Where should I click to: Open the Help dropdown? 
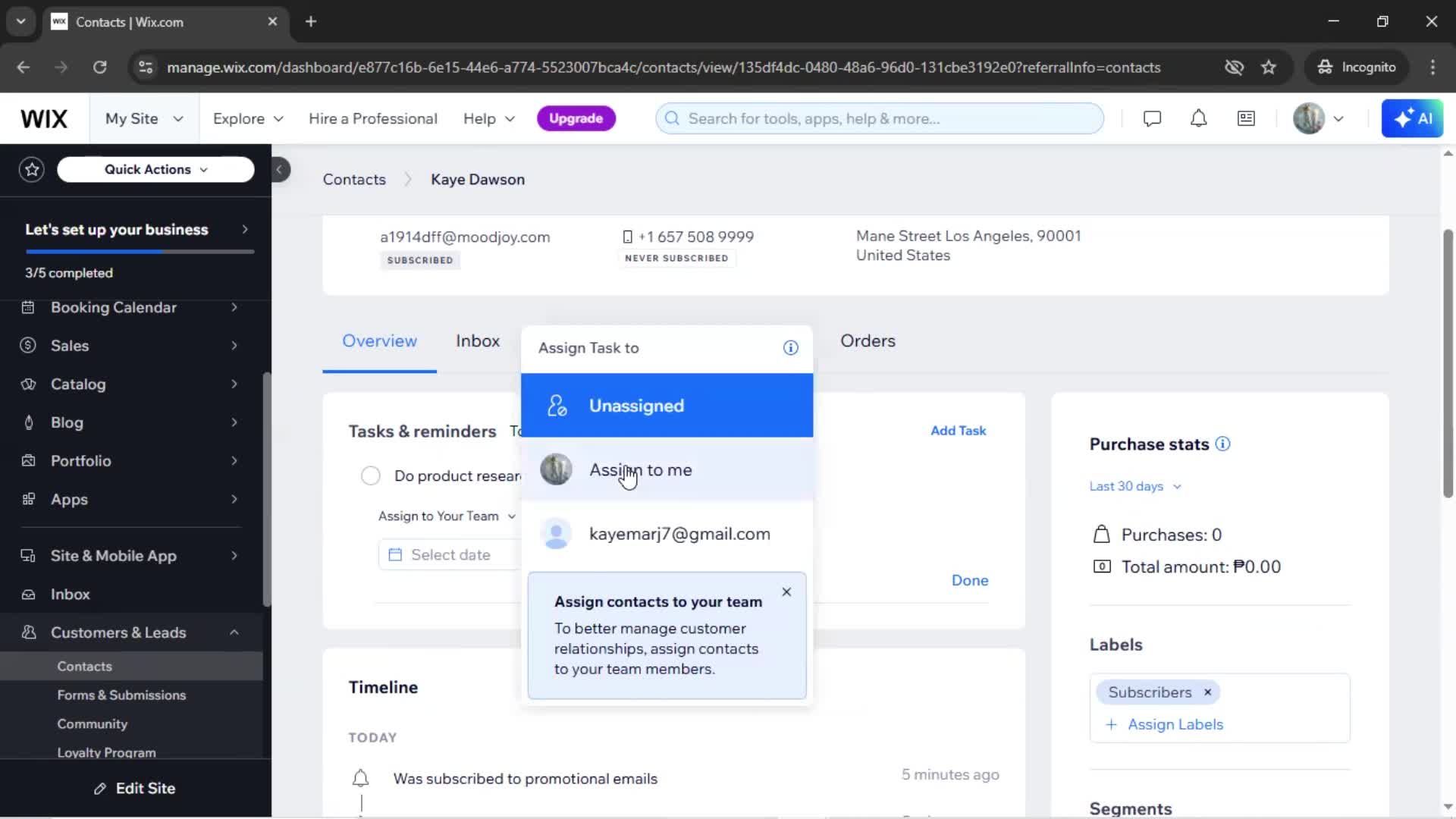[x=489, y=119]
